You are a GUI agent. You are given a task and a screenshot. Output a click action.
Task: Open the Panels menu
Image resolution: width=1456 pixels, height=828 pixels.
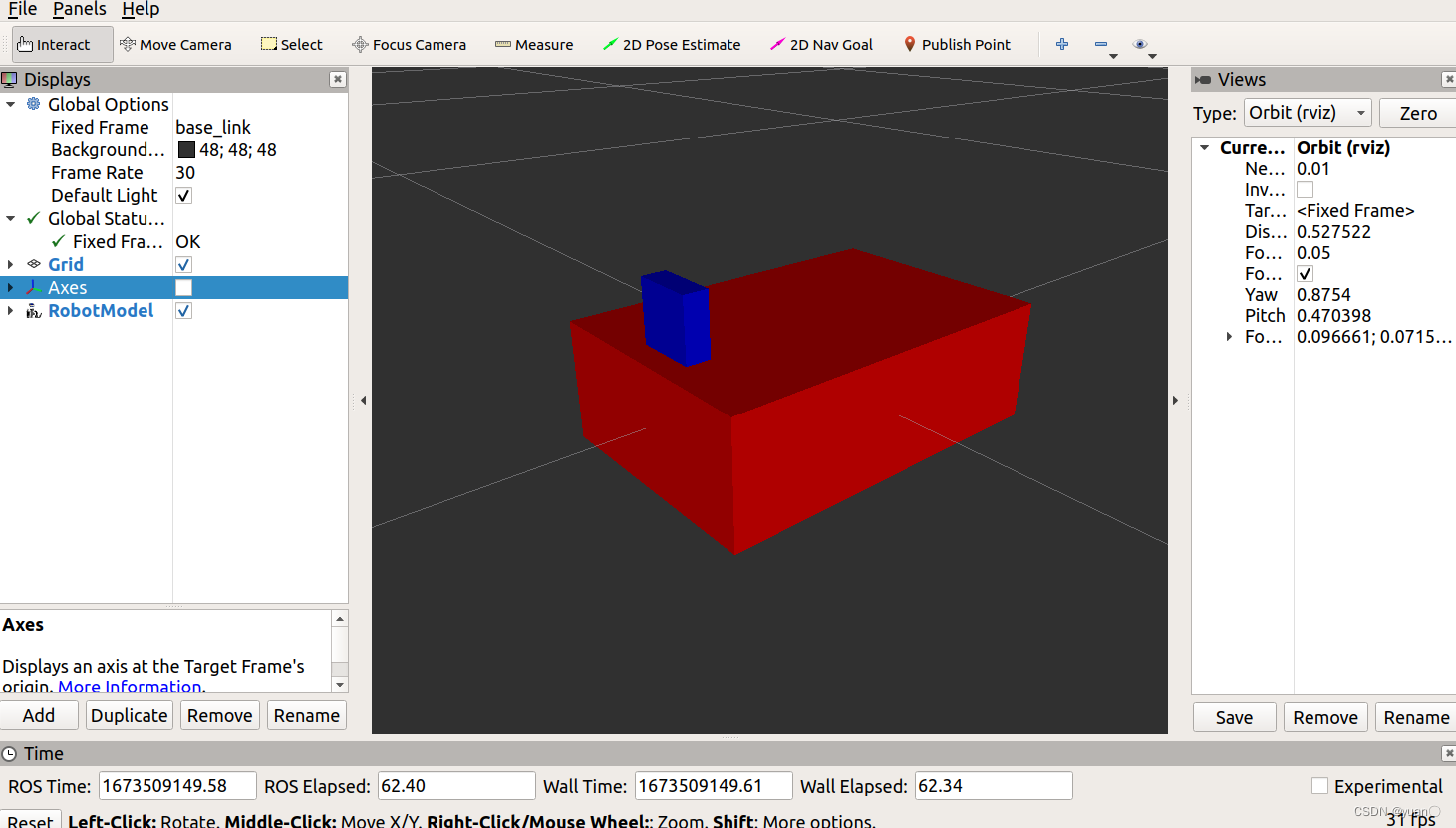(x=80, y=9)
